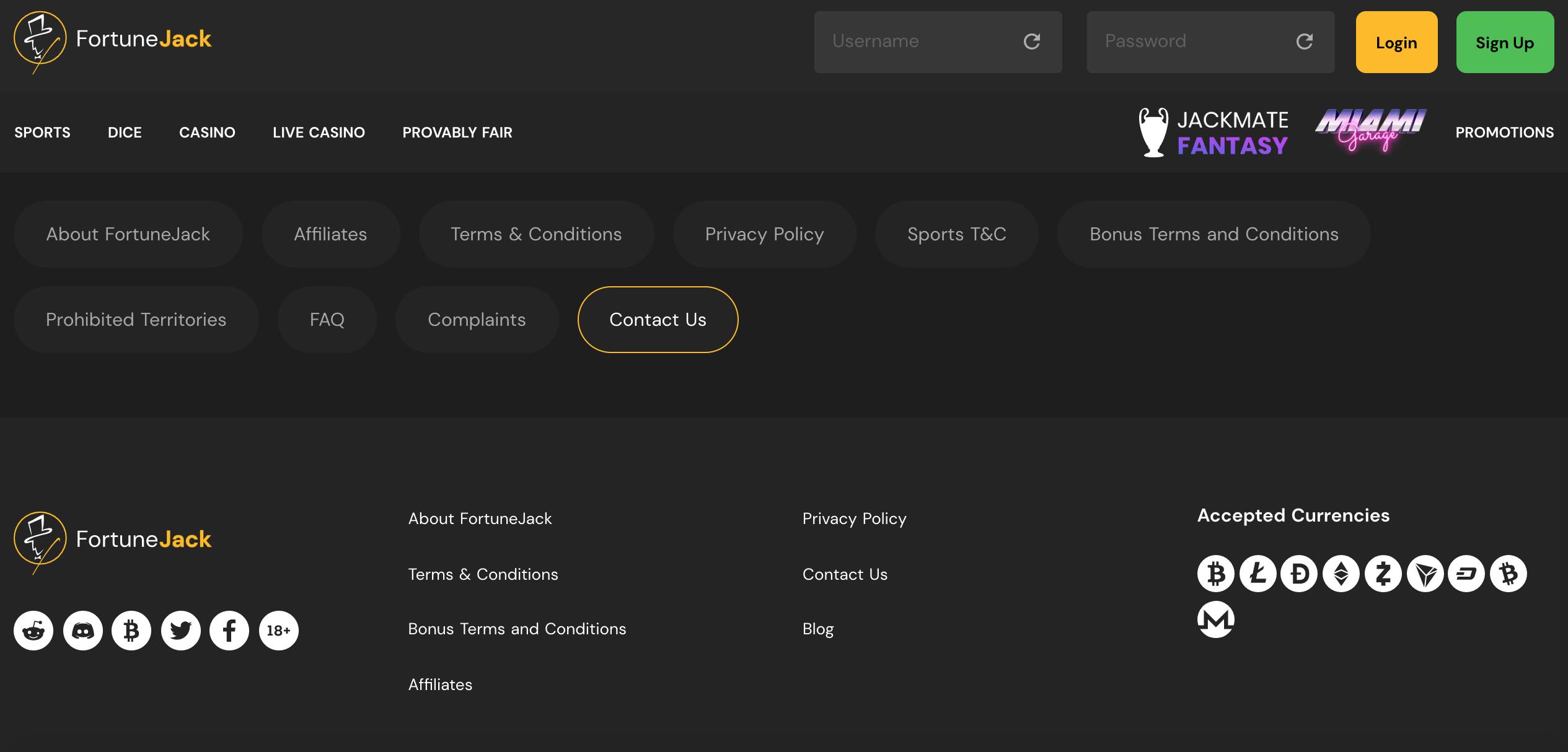Select the Bonus Terms and Conditions pill tab
1568x752 pixels.
point(1214,234)
